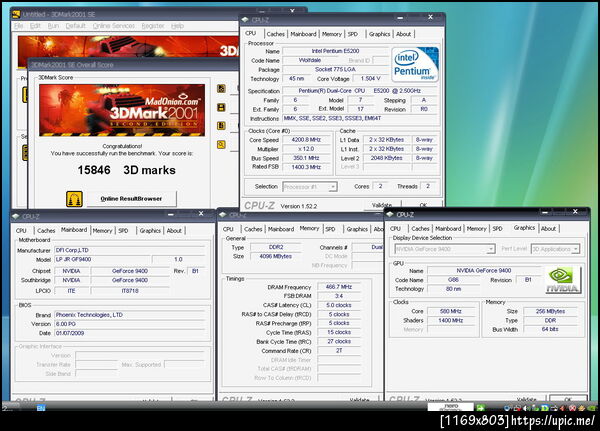This screenshot has height=431, width=600.
Task: Click the details sheet icon below the floppy disk
Action: (221, 126)
